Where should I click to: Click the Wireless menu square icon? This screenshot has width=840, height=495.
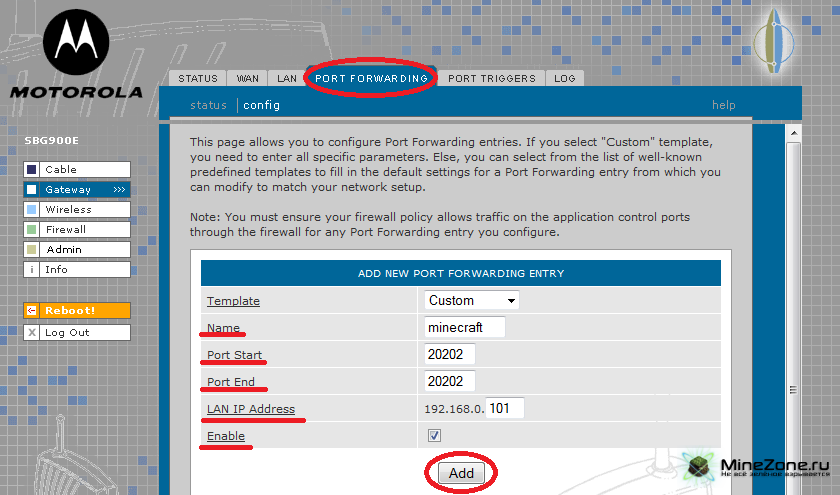[x=32, y=210]
